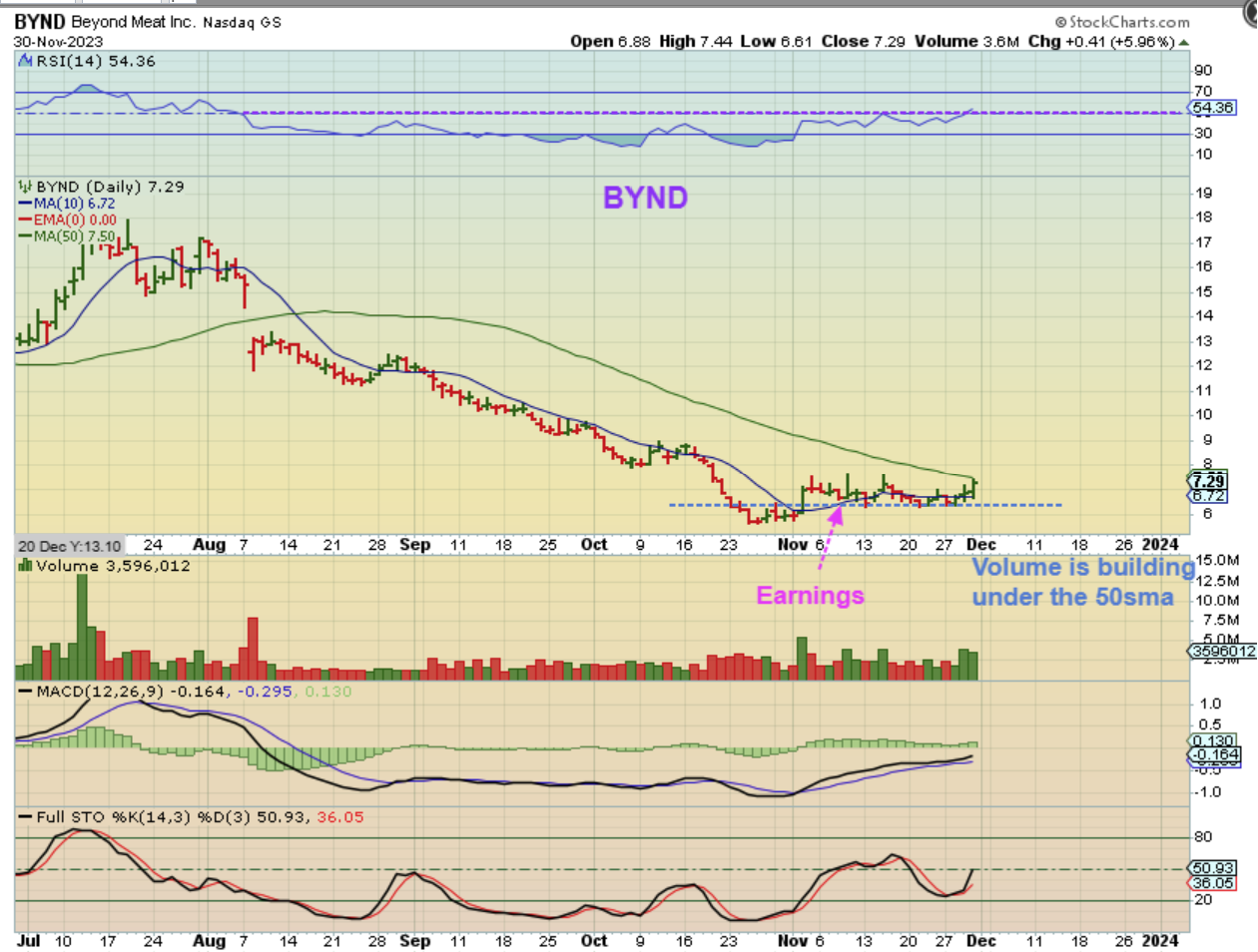Click the 19 level on price axis

point(1203,194)
